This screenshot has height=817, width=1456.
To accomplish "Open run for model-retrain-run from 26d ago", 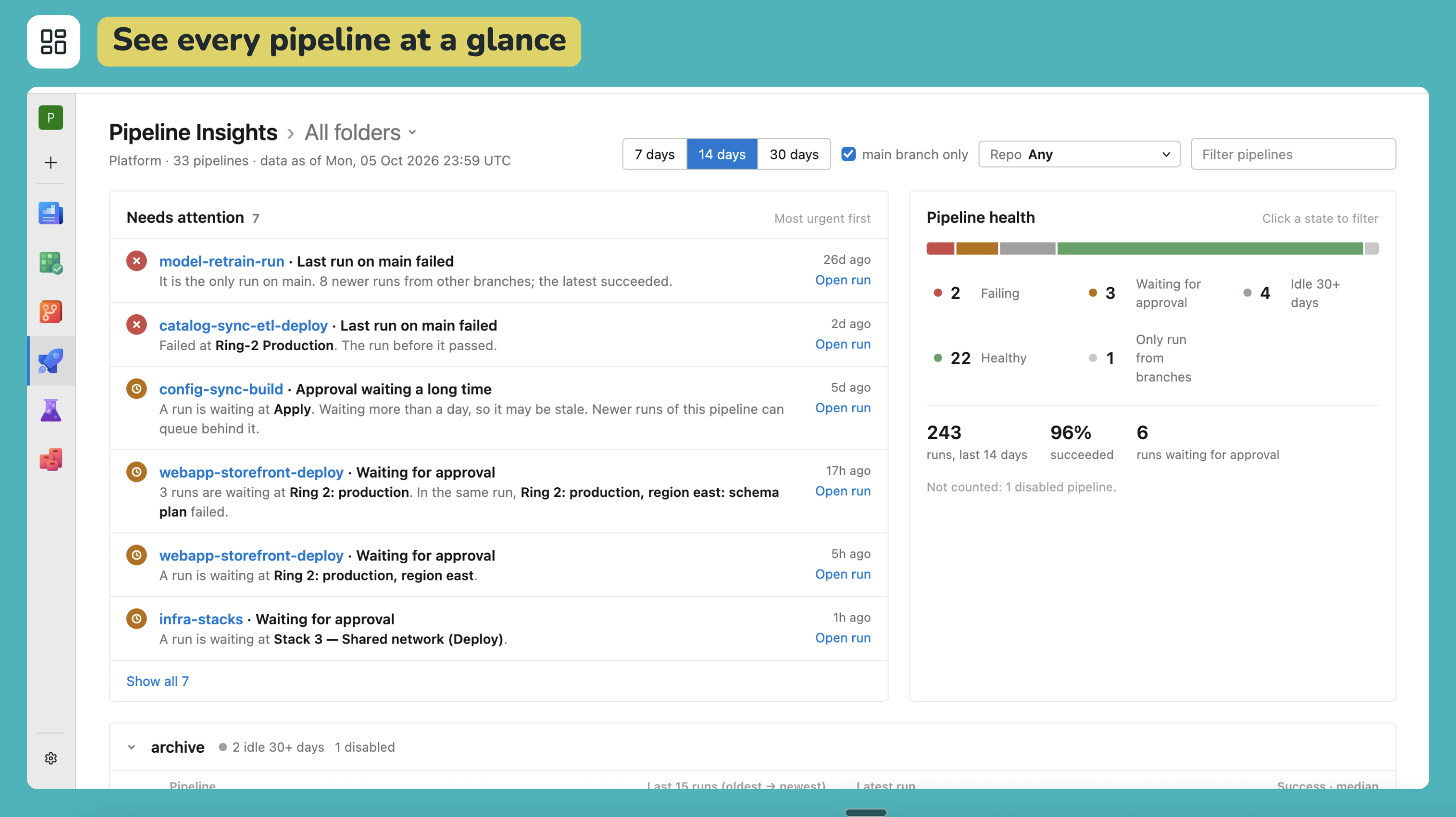I will coord(842,280).
